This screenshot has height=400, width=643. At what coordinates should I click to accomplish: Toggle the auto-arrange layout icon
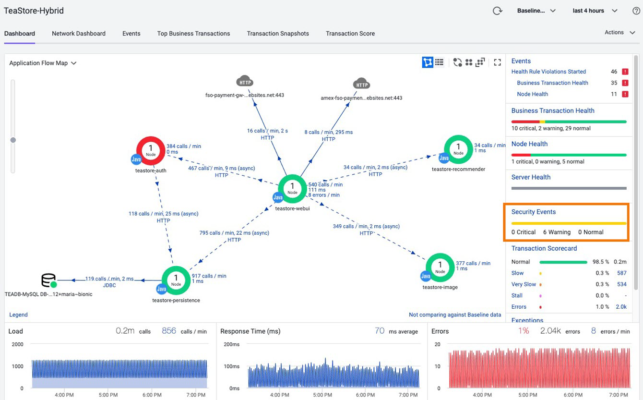point(458,62)
